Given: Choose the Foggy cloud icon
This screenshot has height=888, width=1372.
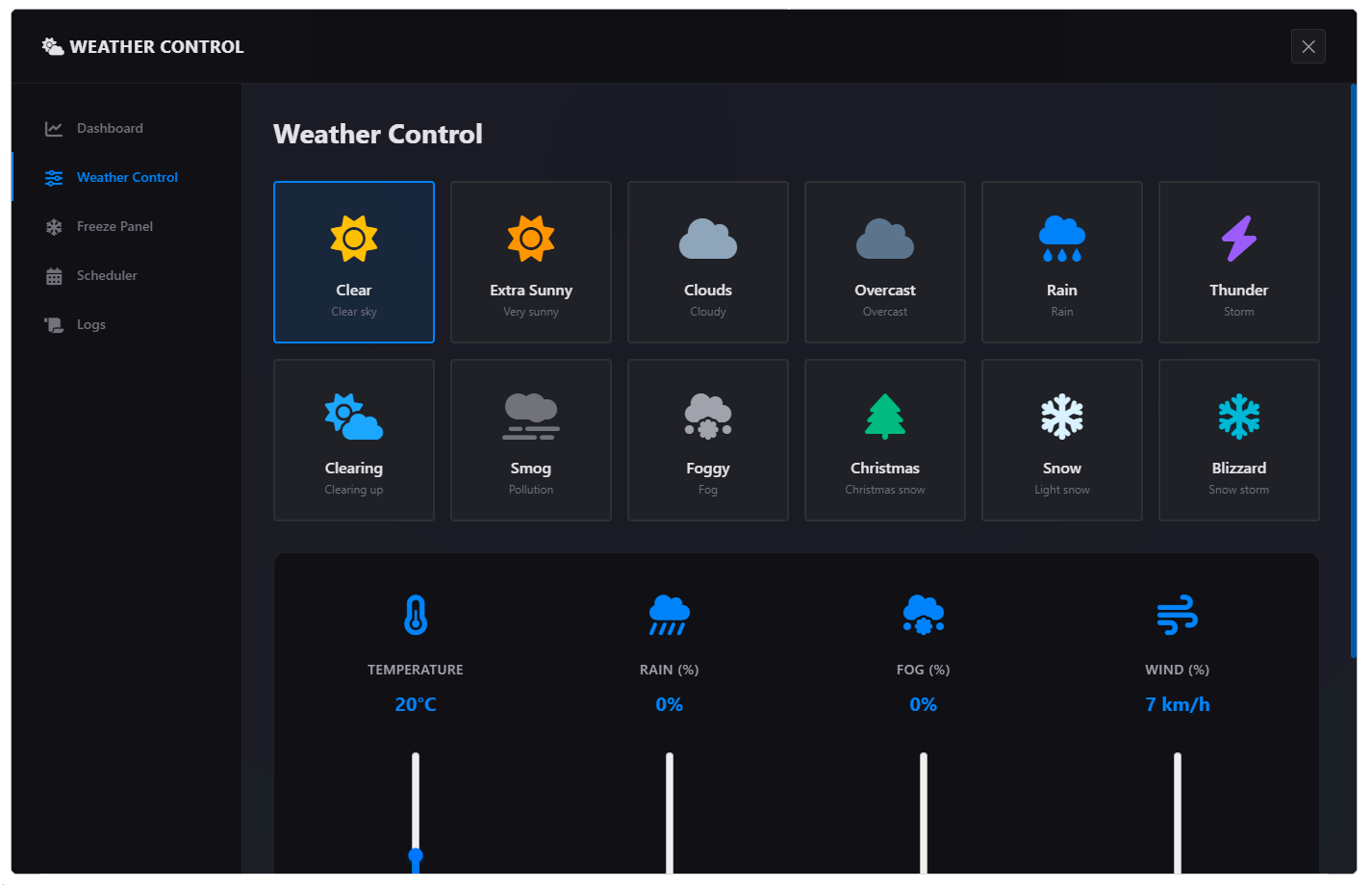Looking at the screenshot, I should 707,417.
